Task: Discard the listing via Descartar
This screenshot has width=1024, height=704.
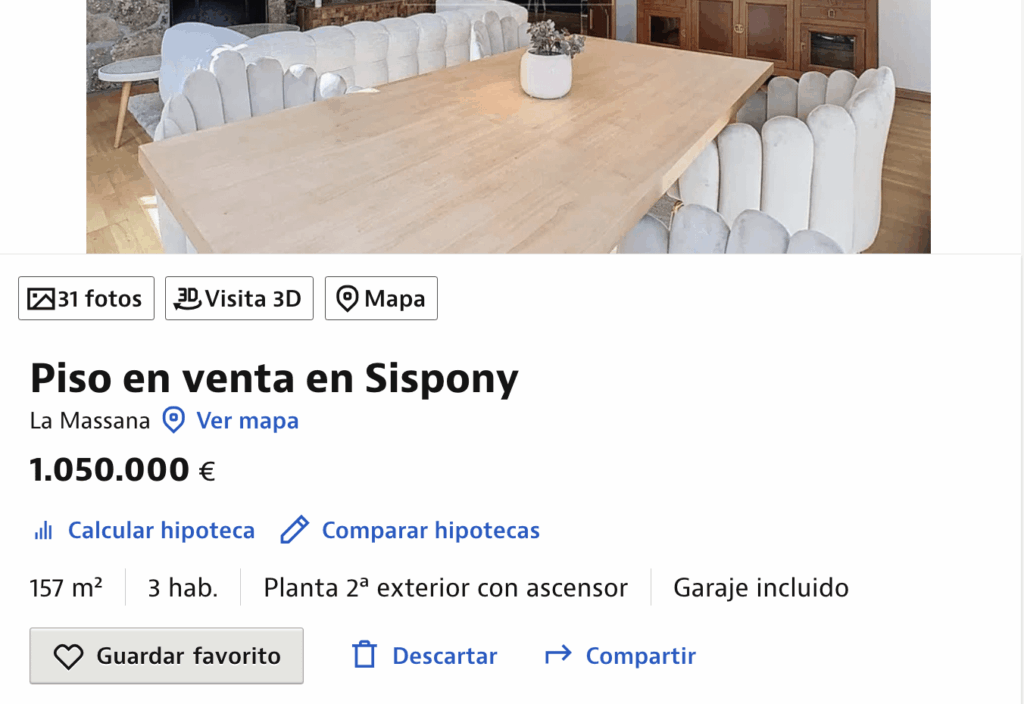Action: tap(444, 655)
